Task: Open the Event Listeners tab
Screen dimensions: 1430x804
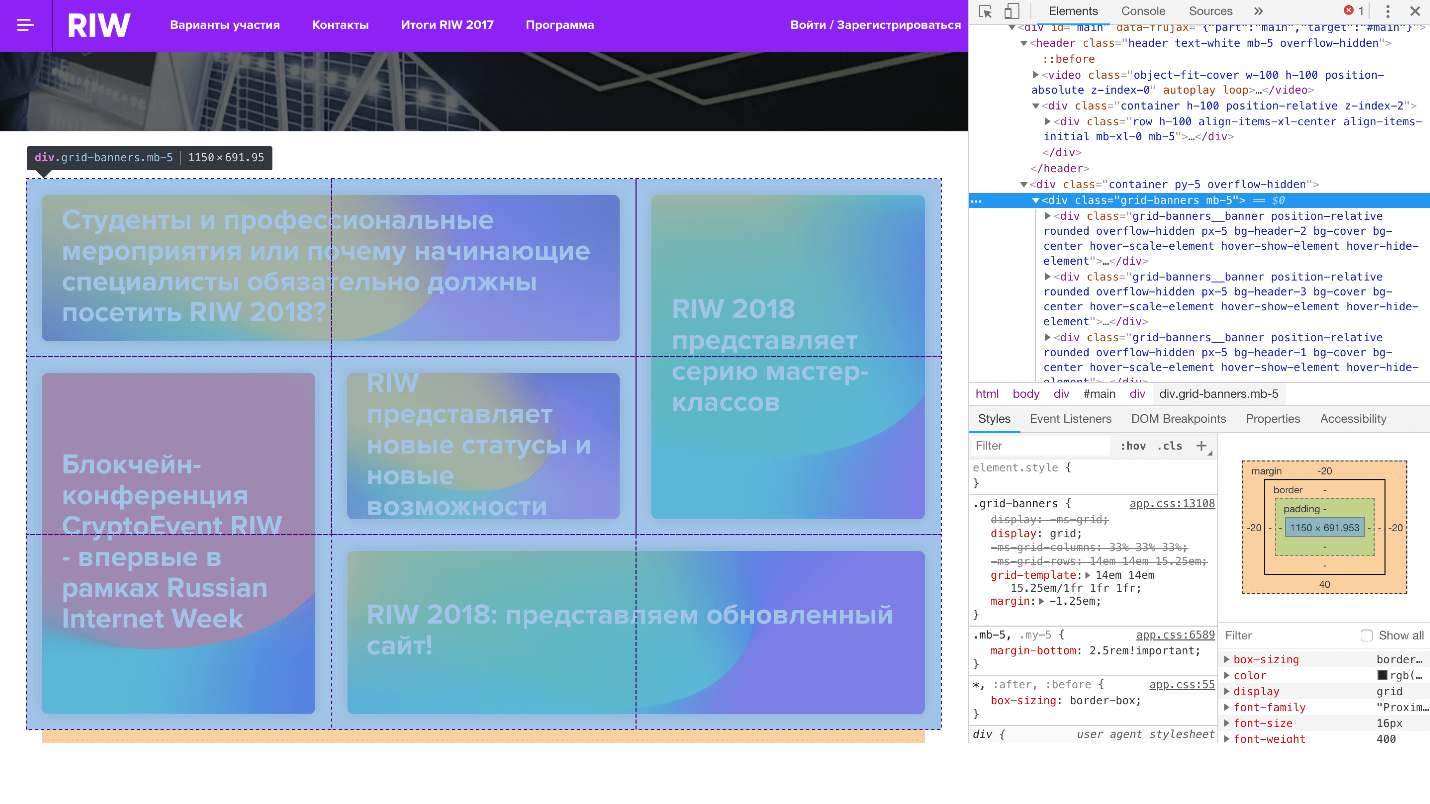Action: point(1071,419)
